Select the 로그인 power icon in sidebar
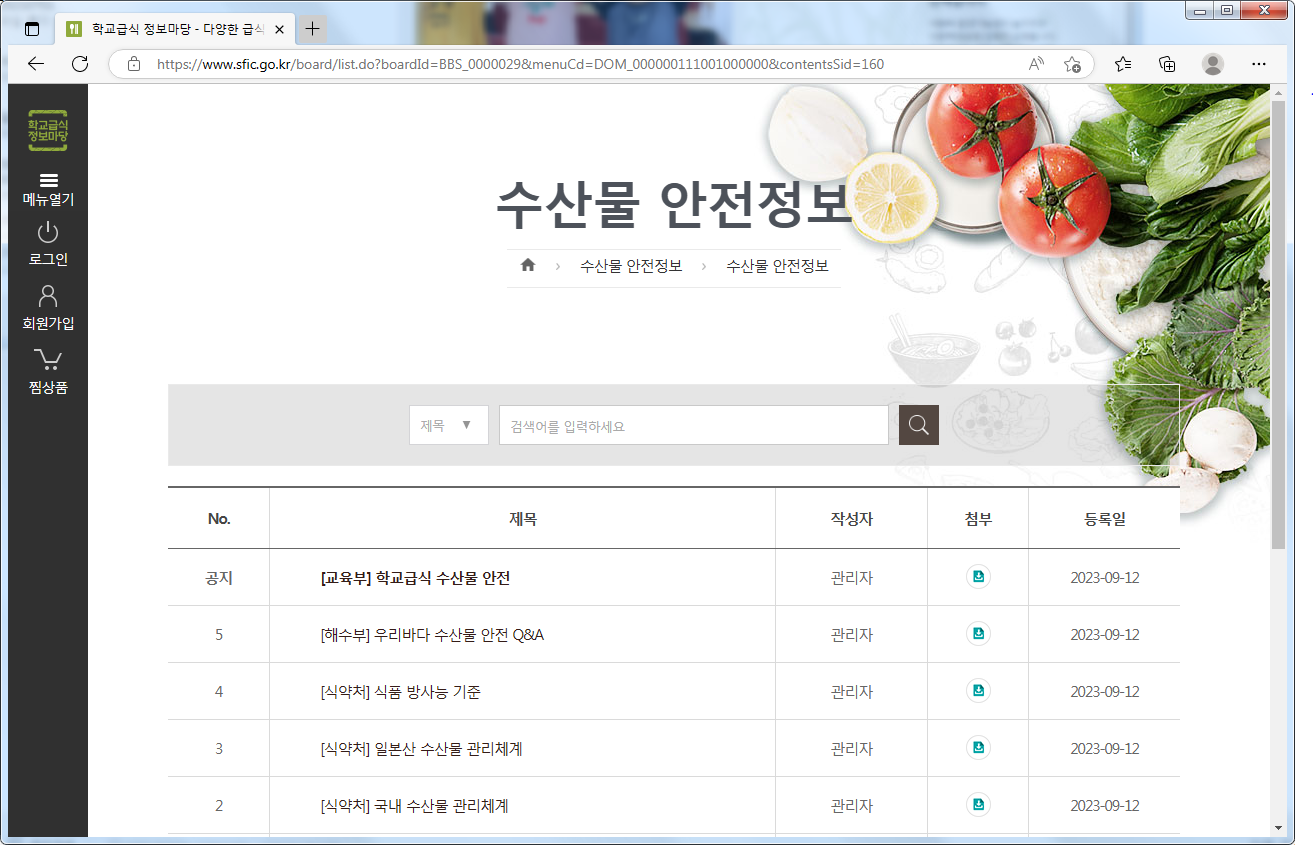This screenshot has width=1313, height=845. click(x=47, y=240)
